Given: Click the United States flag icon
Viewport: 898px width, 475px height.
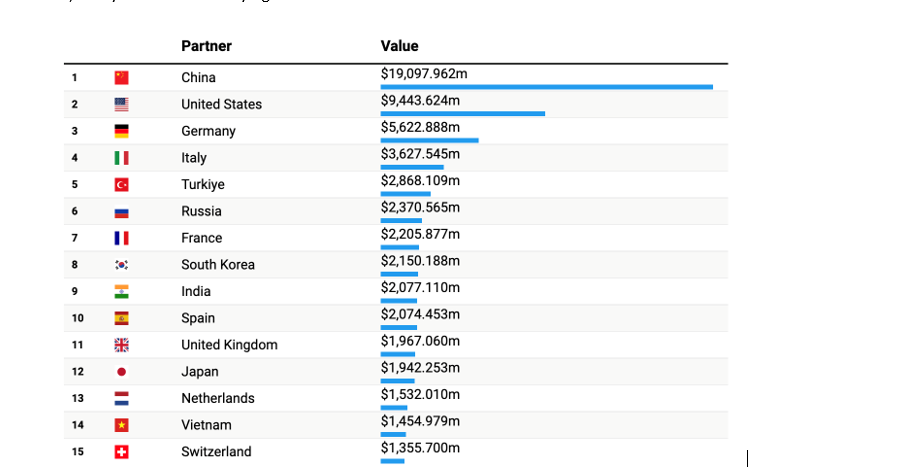Looking at the screenshot, I should pos(121,104).
